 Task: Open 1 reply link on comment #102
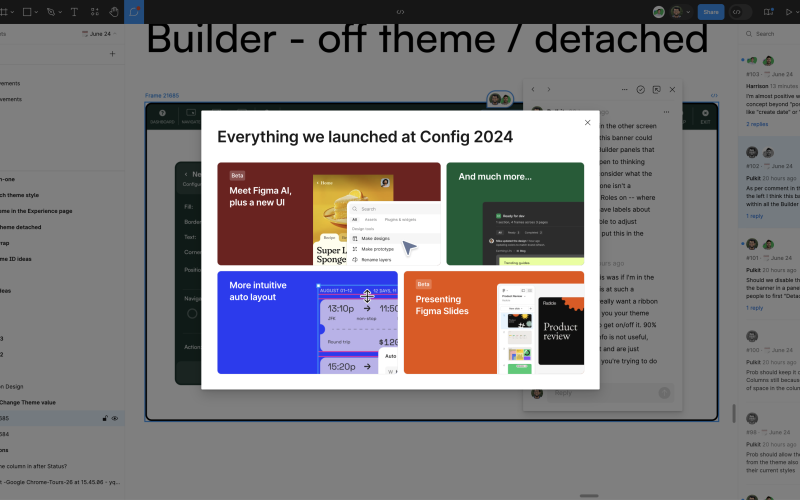pyautogui.click(x=755, y=216)
